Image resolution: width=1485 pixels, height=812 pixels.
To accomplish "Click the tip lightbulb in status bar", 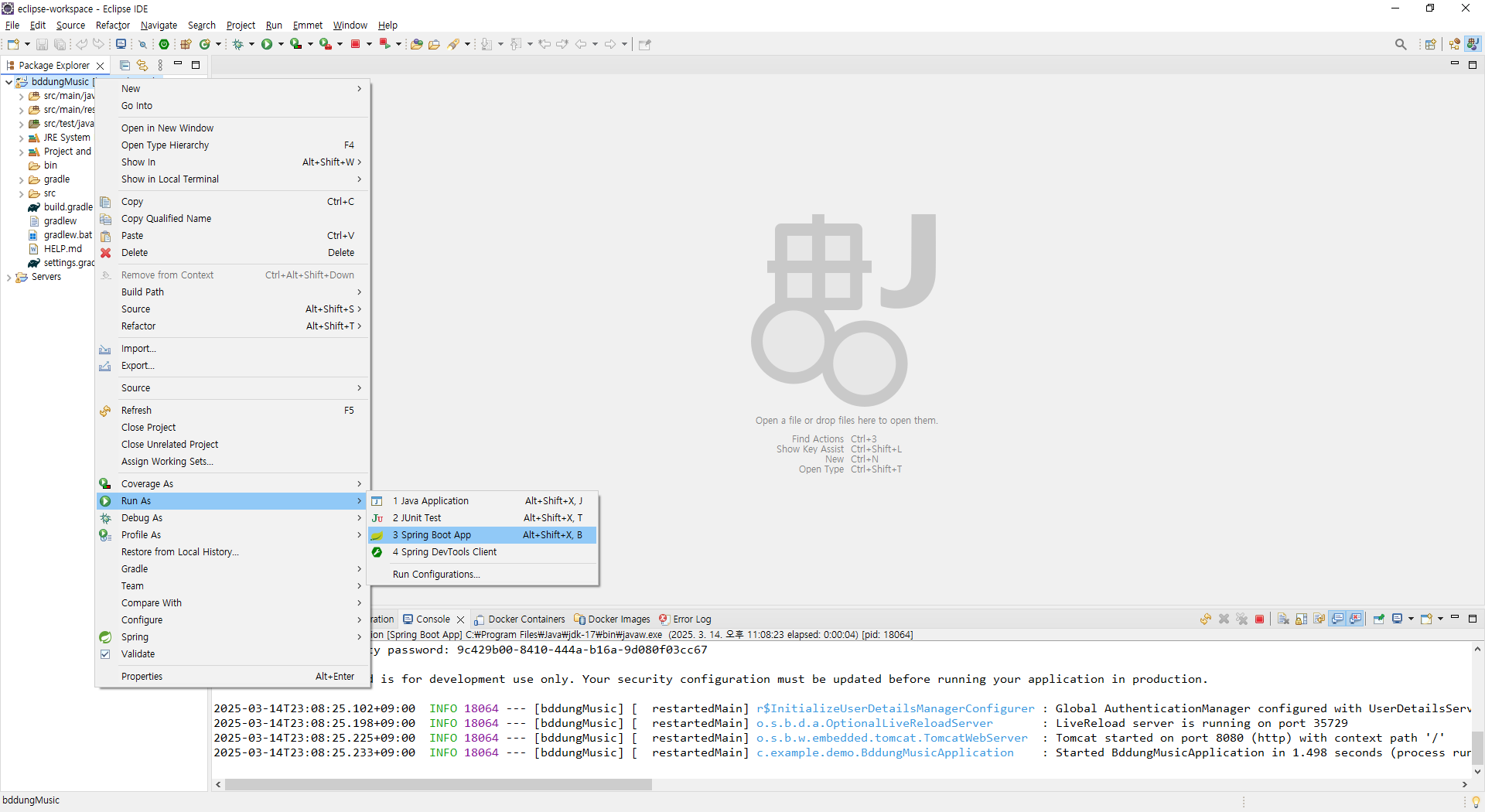I will (1476, 801).
